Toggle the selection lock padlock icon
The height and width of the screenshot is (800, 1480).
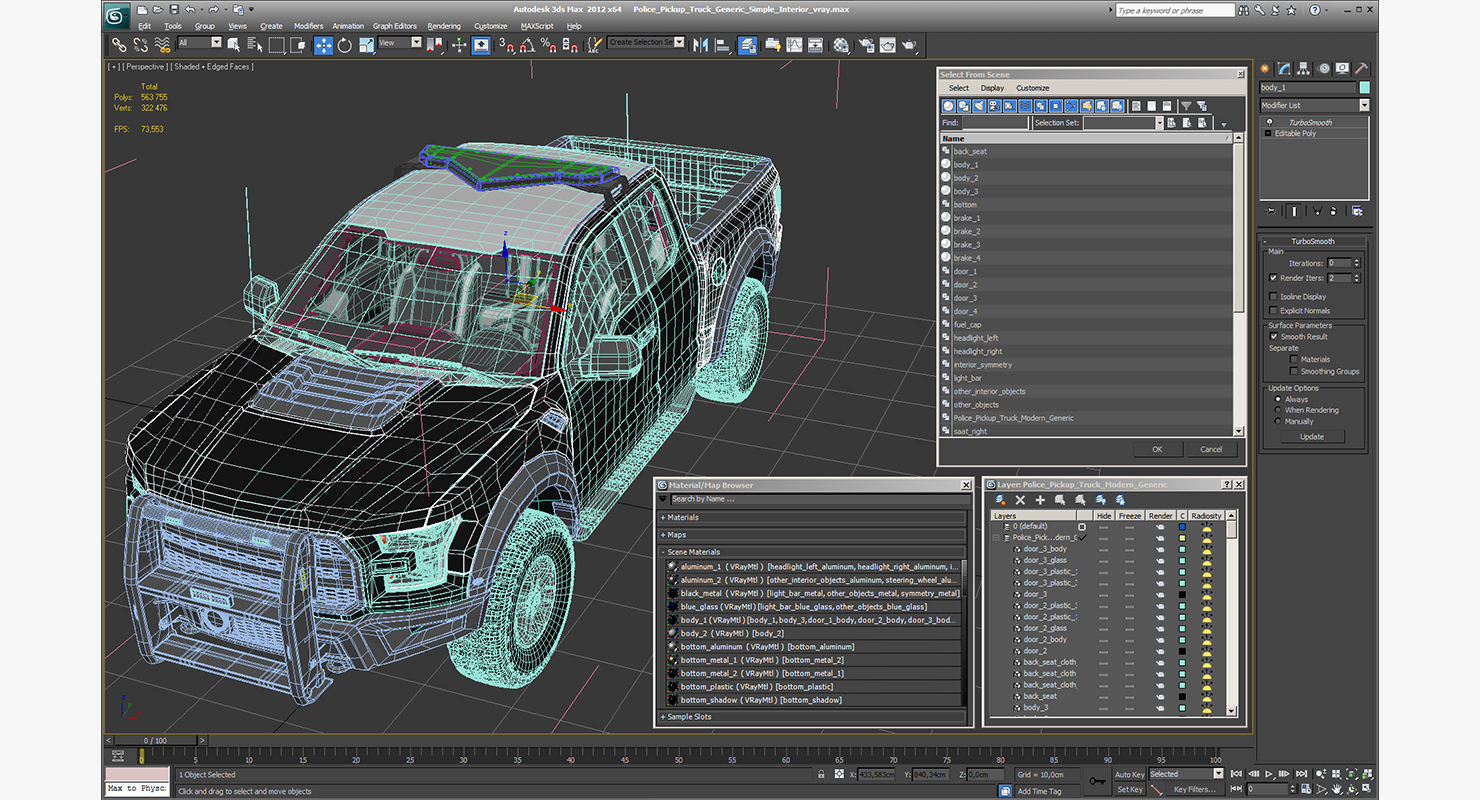tap(822, 774)
